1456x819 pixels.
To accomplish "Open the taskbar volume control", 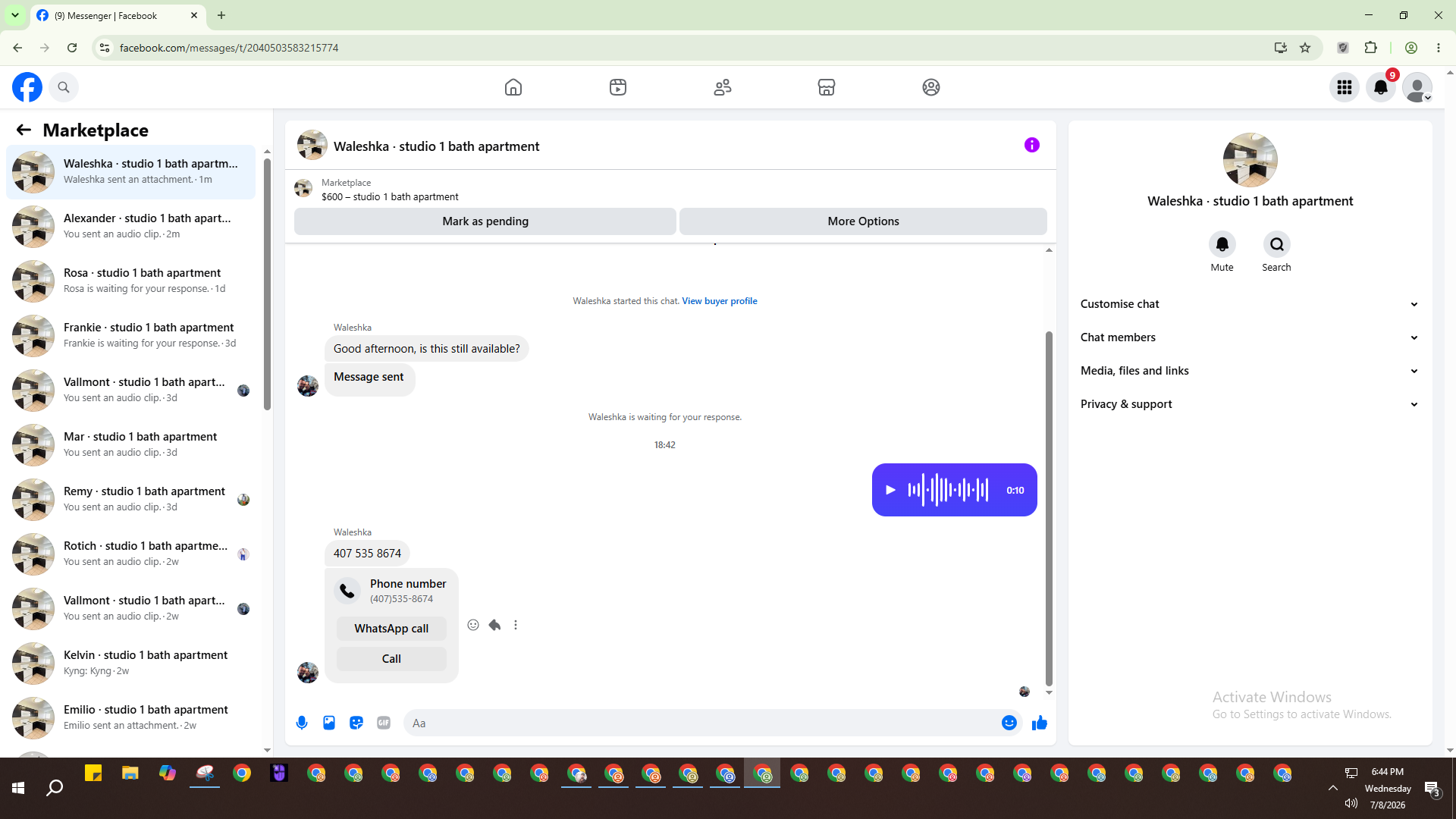I will 1351,803.
